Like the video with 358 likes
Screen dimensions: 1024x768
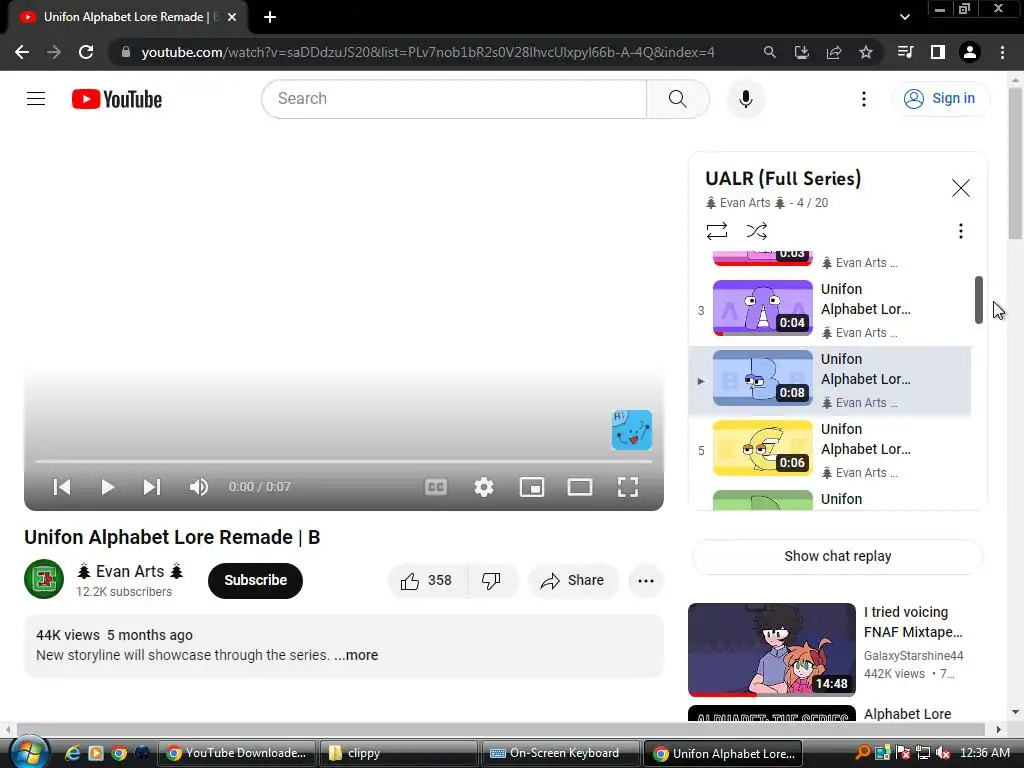[x=427, y=581]
